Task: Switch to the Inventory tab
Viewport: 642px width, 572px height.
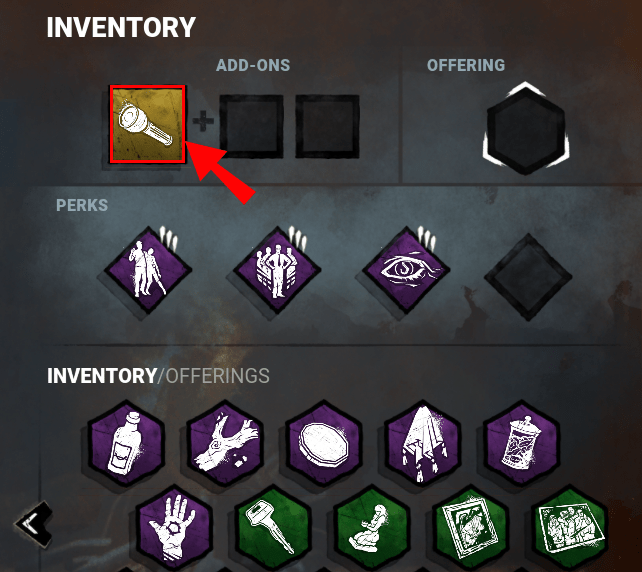Action: [x=102, y=375]
